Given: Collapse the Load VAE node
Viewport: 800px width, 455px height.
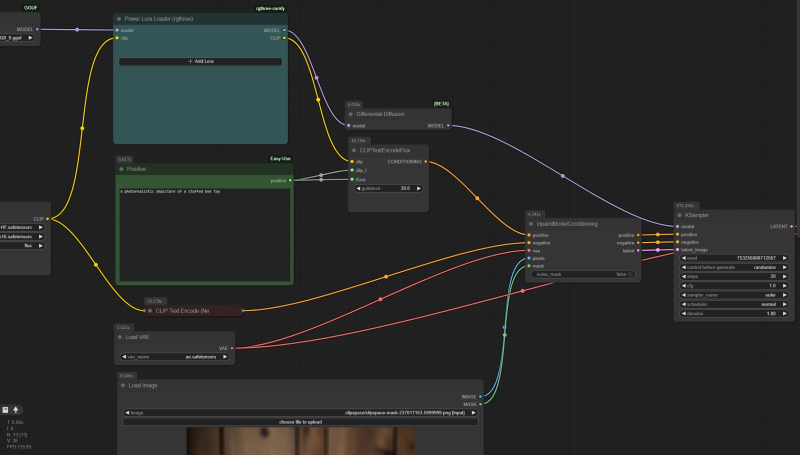Looking at the screenshot, I should [x=120, y=337].
